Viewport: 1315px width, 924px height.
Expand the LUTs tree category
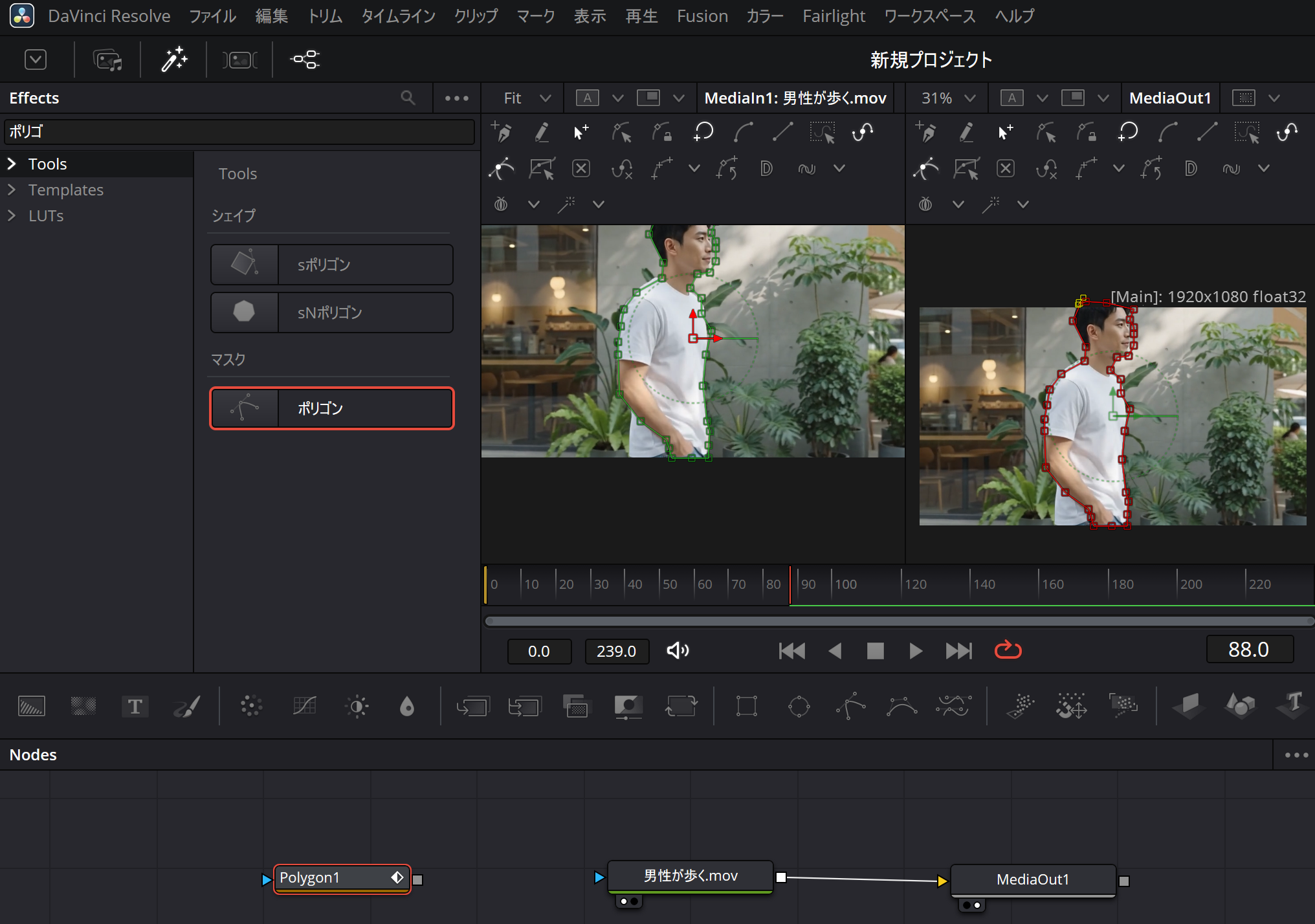pos(12,215)
